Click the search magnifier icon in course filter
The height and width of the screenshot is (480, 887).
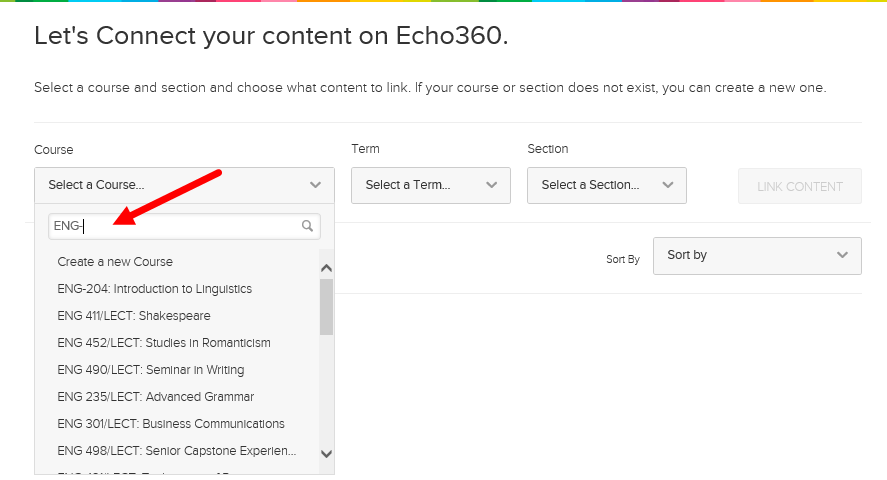click(308, 226)
